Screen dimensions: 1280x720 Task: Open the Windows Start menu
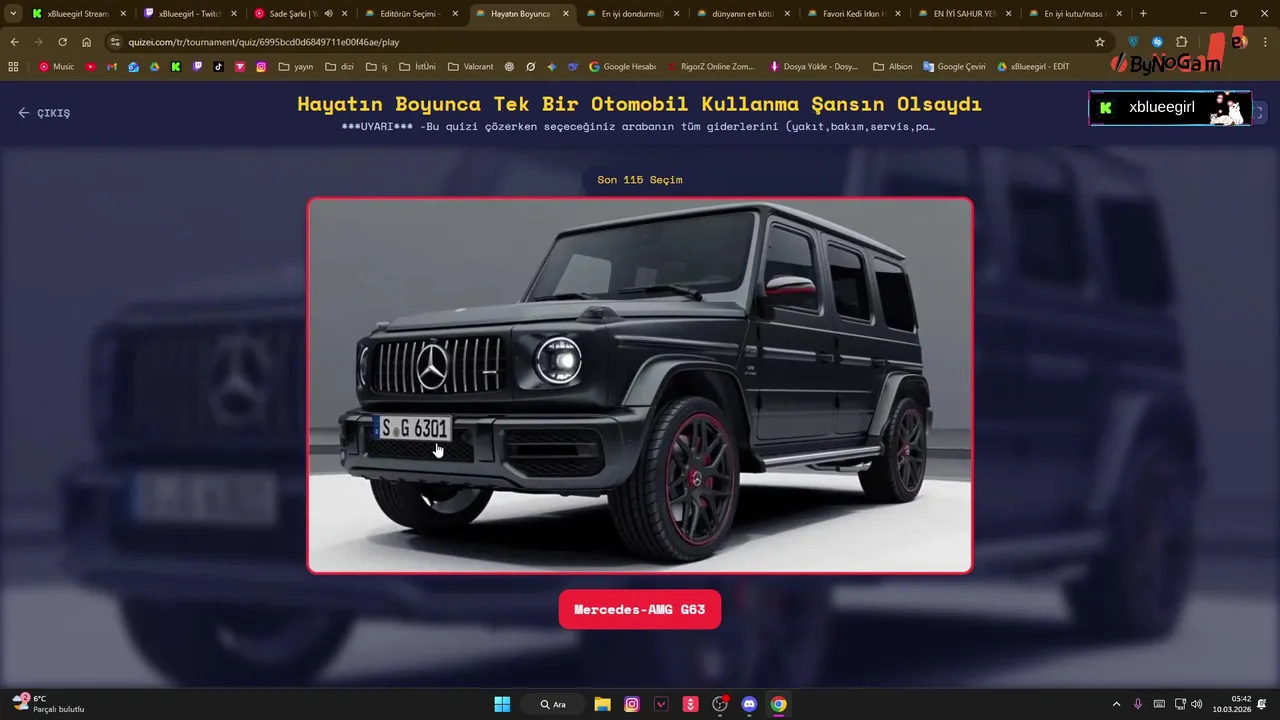click(502, 704)
